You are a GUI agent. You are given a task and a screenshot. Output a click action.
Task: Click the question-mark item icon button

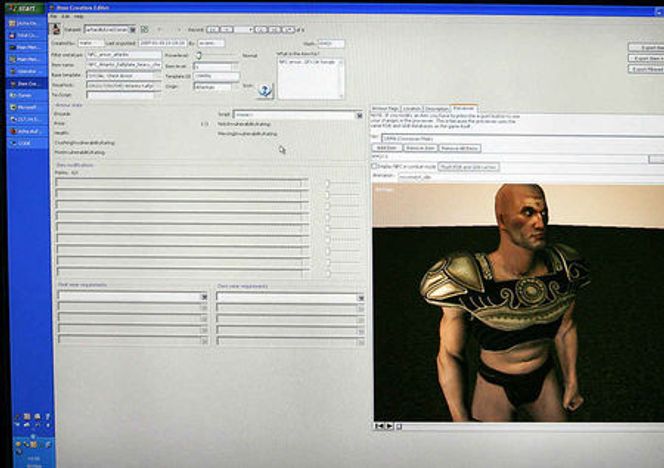pos(265,90)
